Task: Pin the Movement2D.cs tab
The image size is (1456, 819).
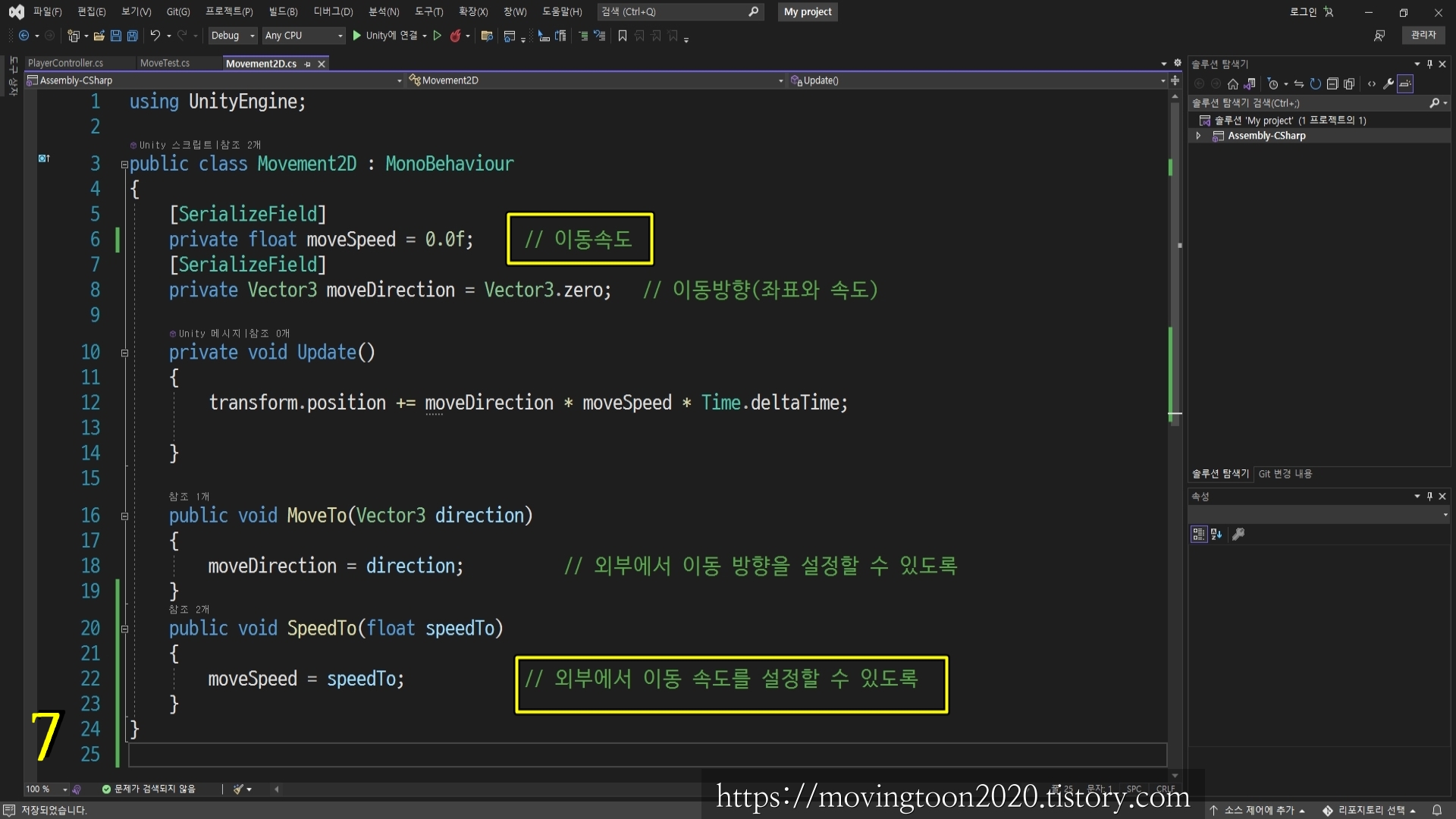Action: tap(308, 64)
